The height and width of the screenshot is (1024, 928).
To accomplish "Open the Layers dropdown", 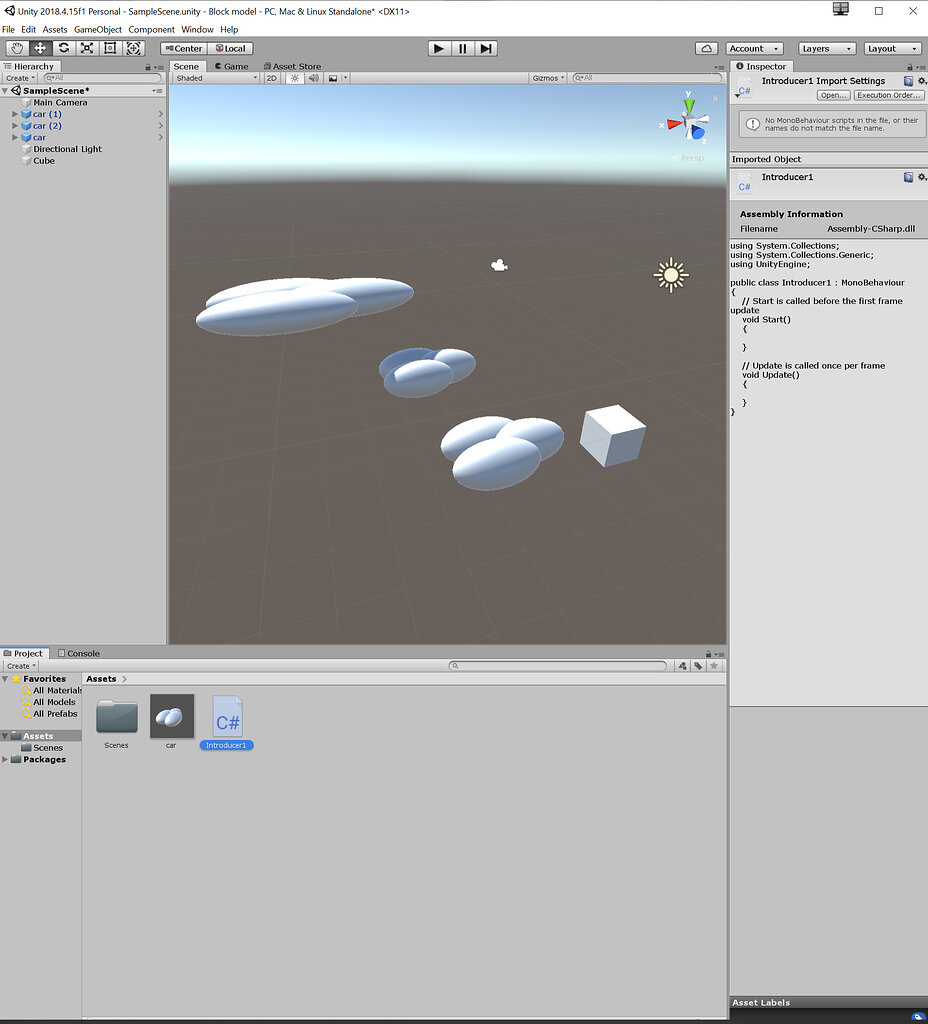I will pos(826,48).
